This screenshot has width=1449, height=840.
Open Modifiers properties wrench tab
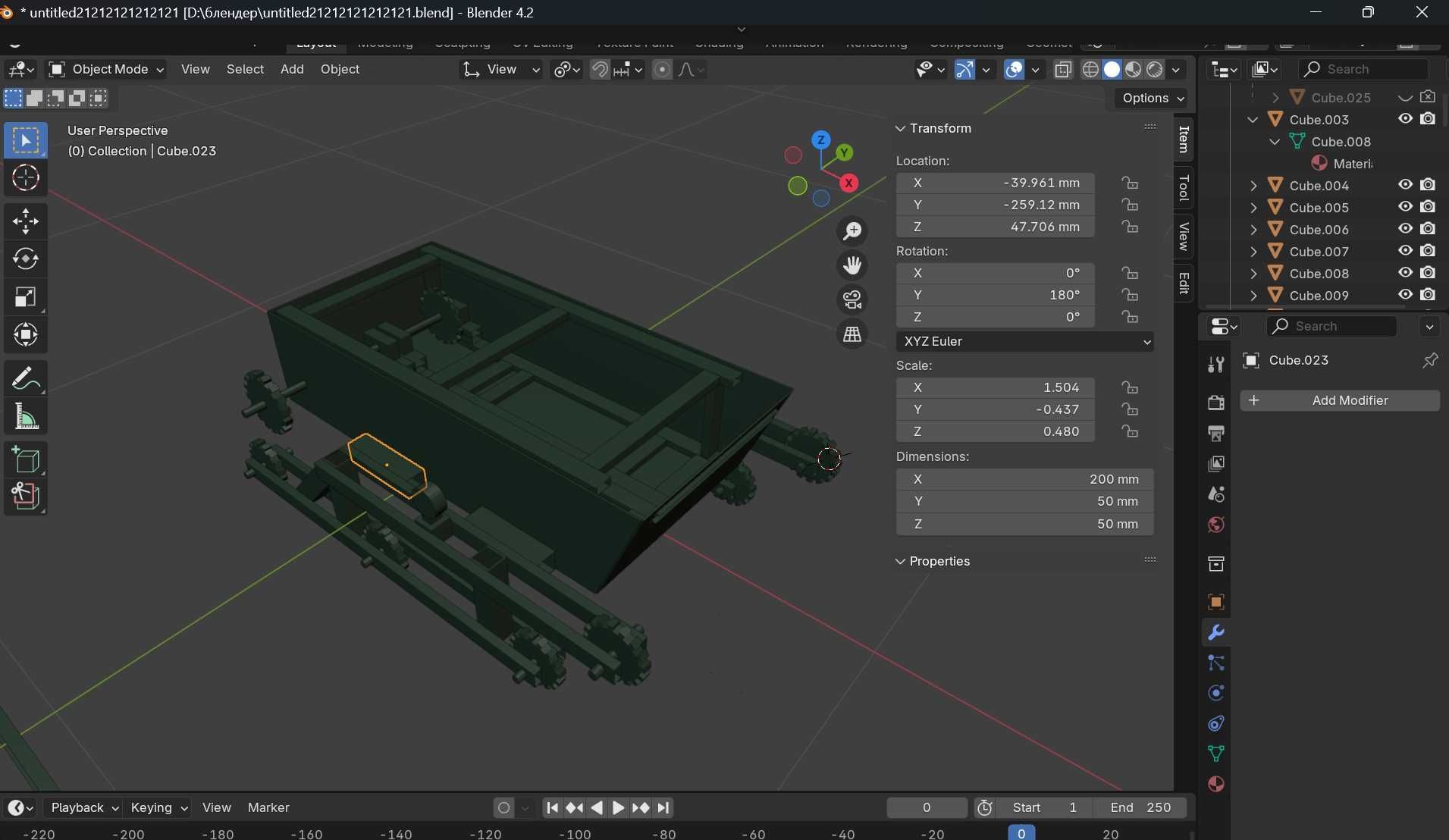(1216, 632)
